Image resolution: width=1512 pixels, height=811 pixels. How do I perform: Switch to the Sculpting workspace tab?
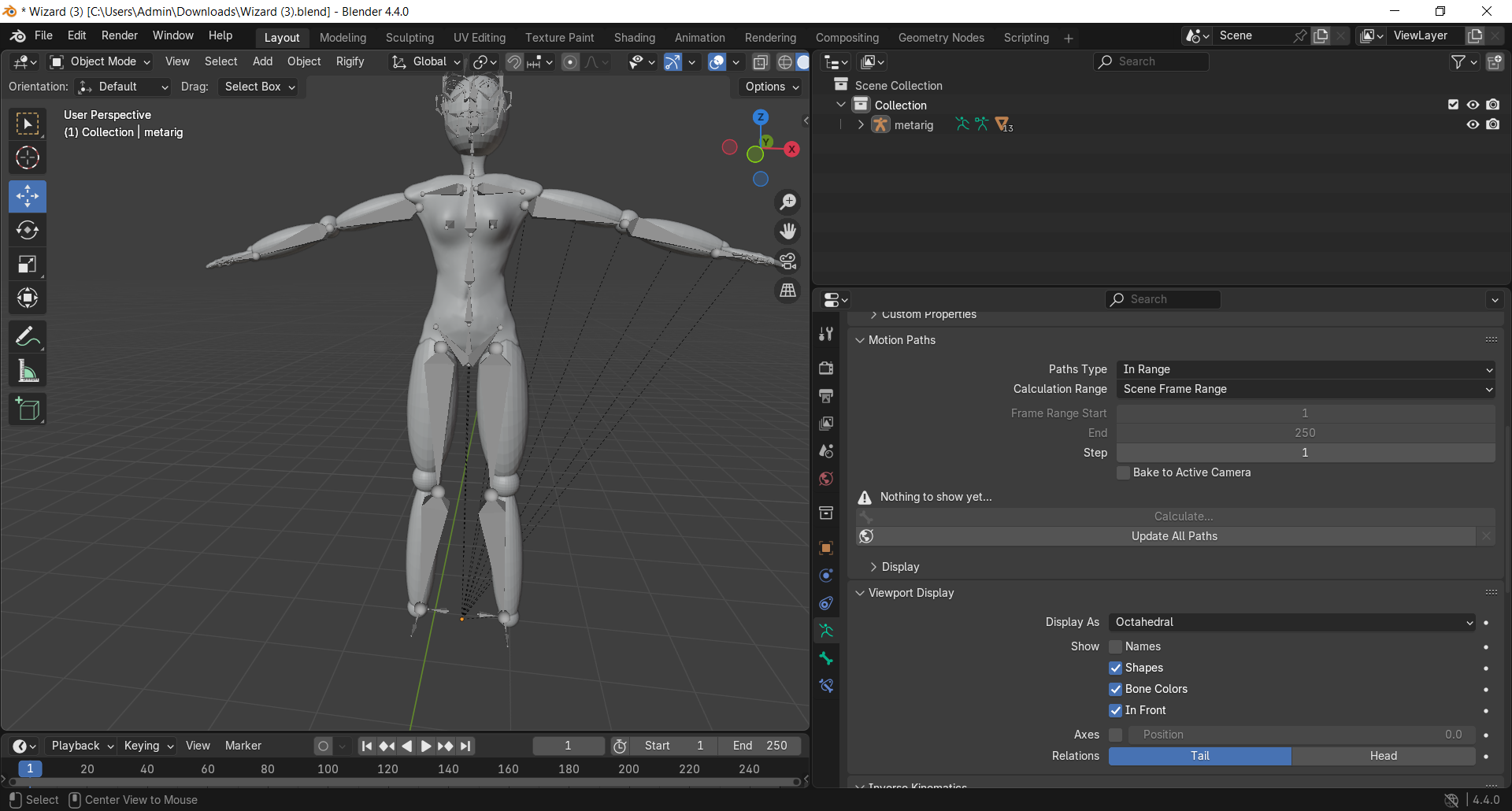tap(409, 38)
